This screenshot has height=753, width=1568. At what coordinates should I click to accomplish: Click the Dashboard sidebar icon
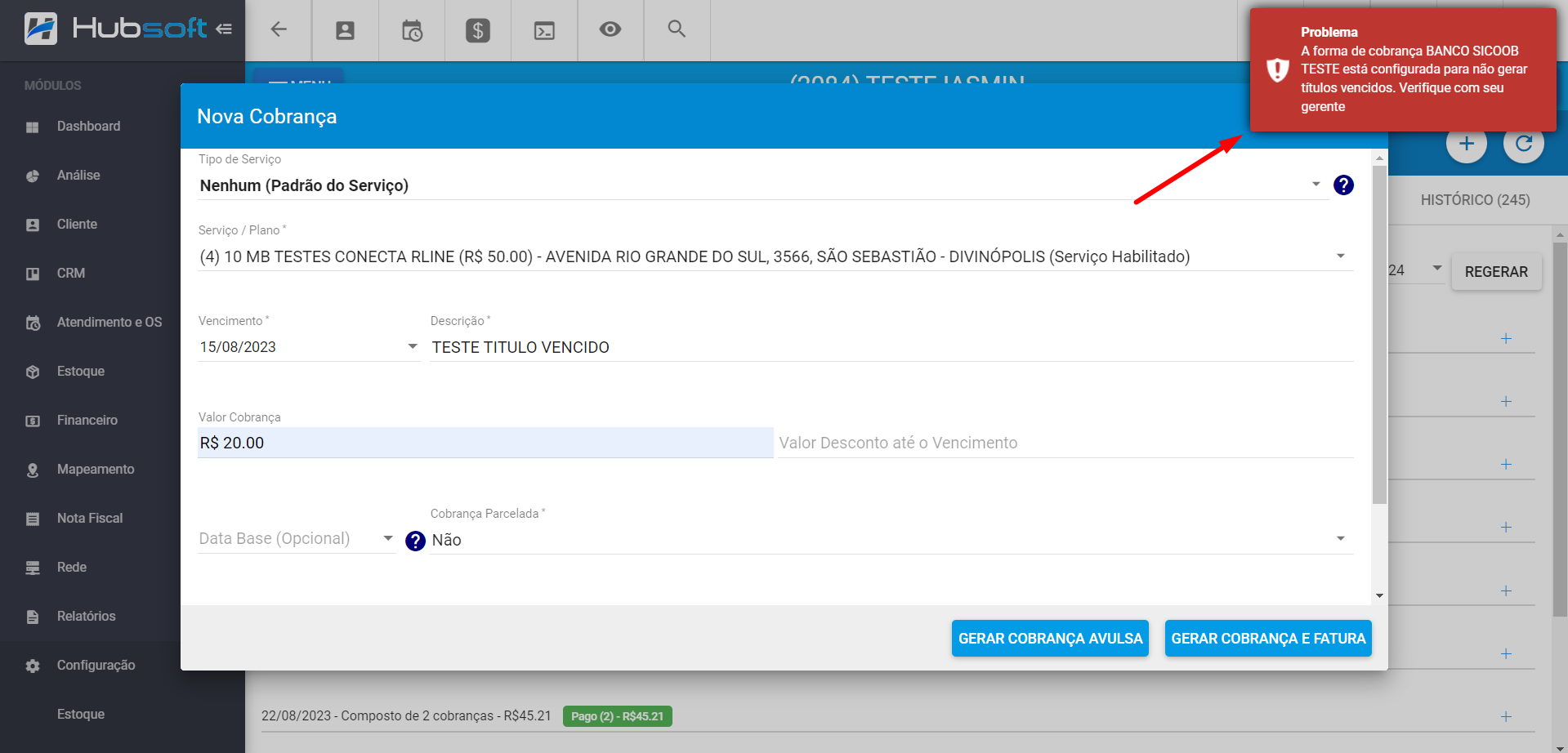(x=33, y=127)
